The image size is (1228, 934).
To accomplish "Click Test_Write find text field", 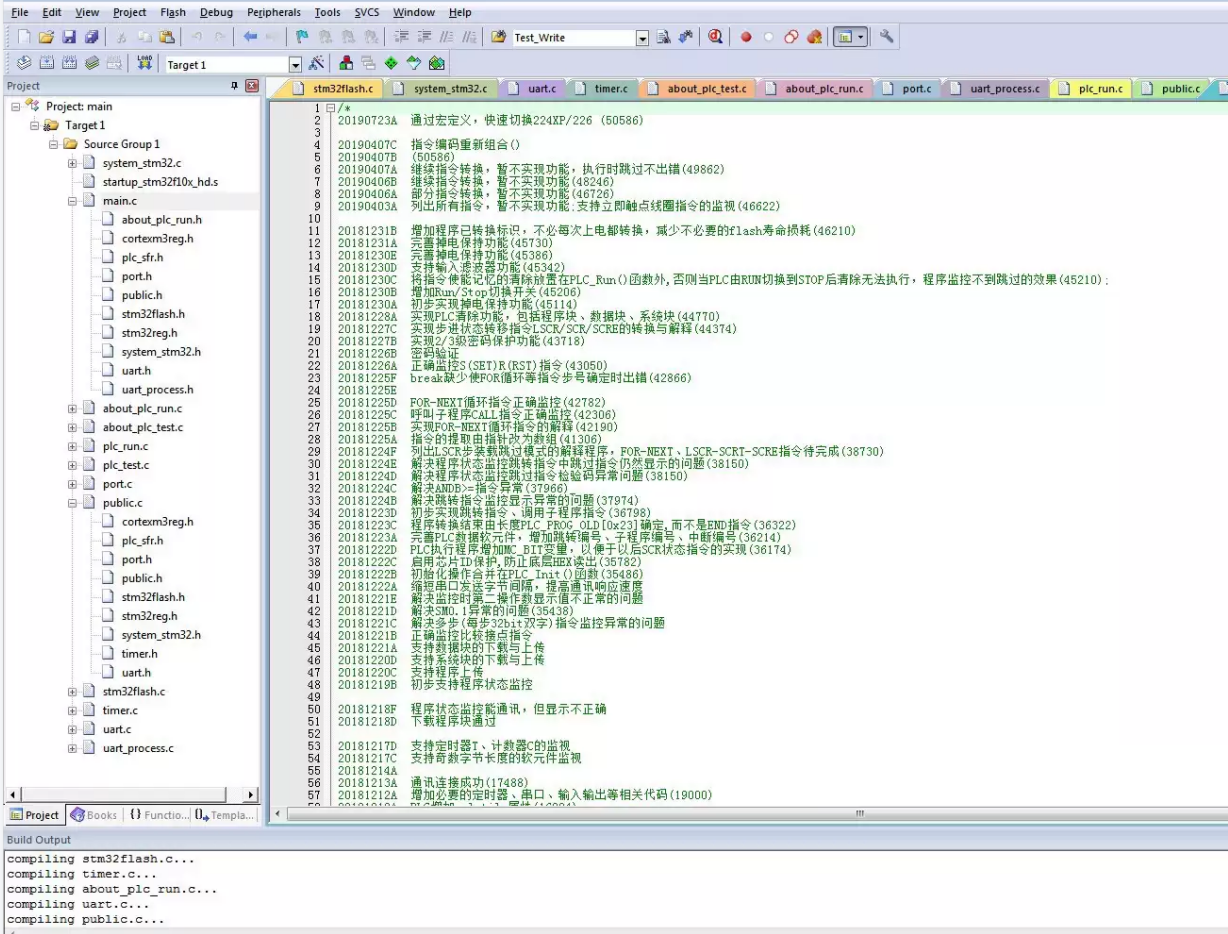I will click(574, 38).
